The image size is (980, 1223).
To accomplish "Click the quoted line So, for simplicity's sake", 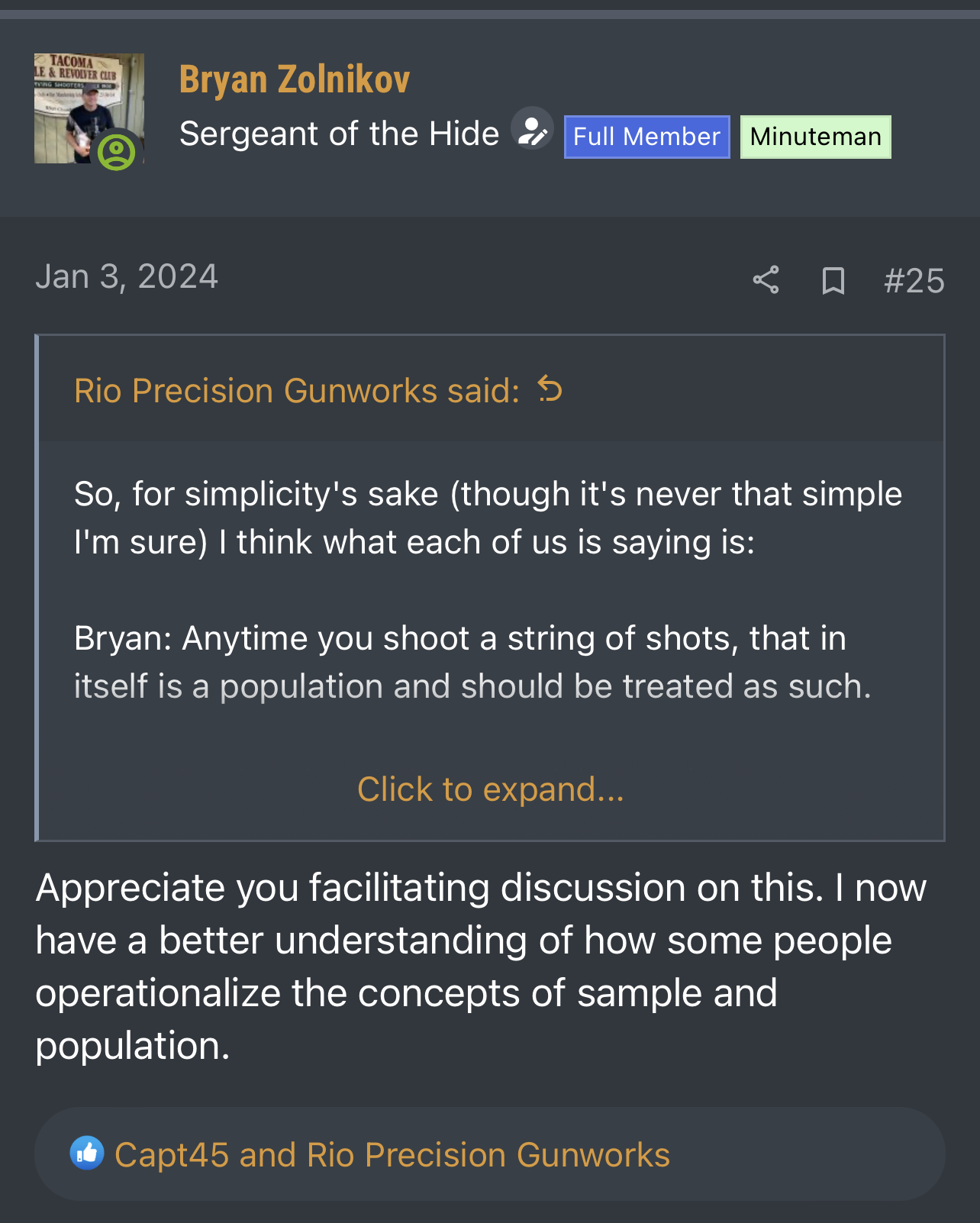I will point(488,518).
